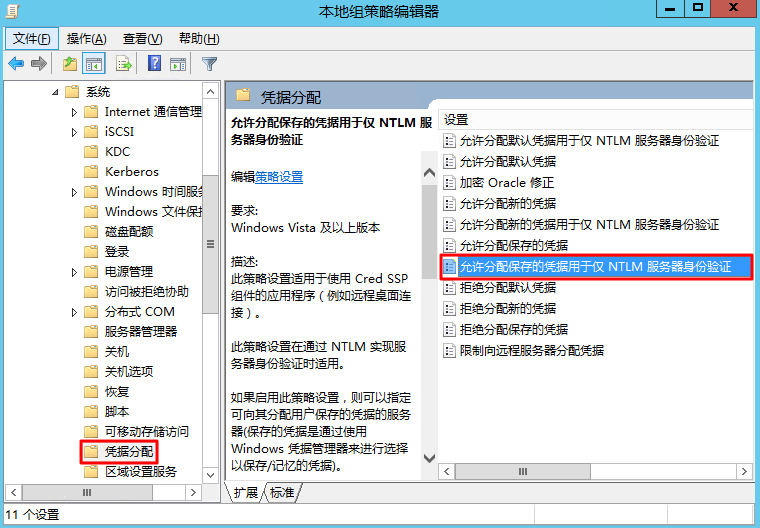760x528 pixels.
Task: Click the Filter funnel toolbar icon
Action: 209,64
